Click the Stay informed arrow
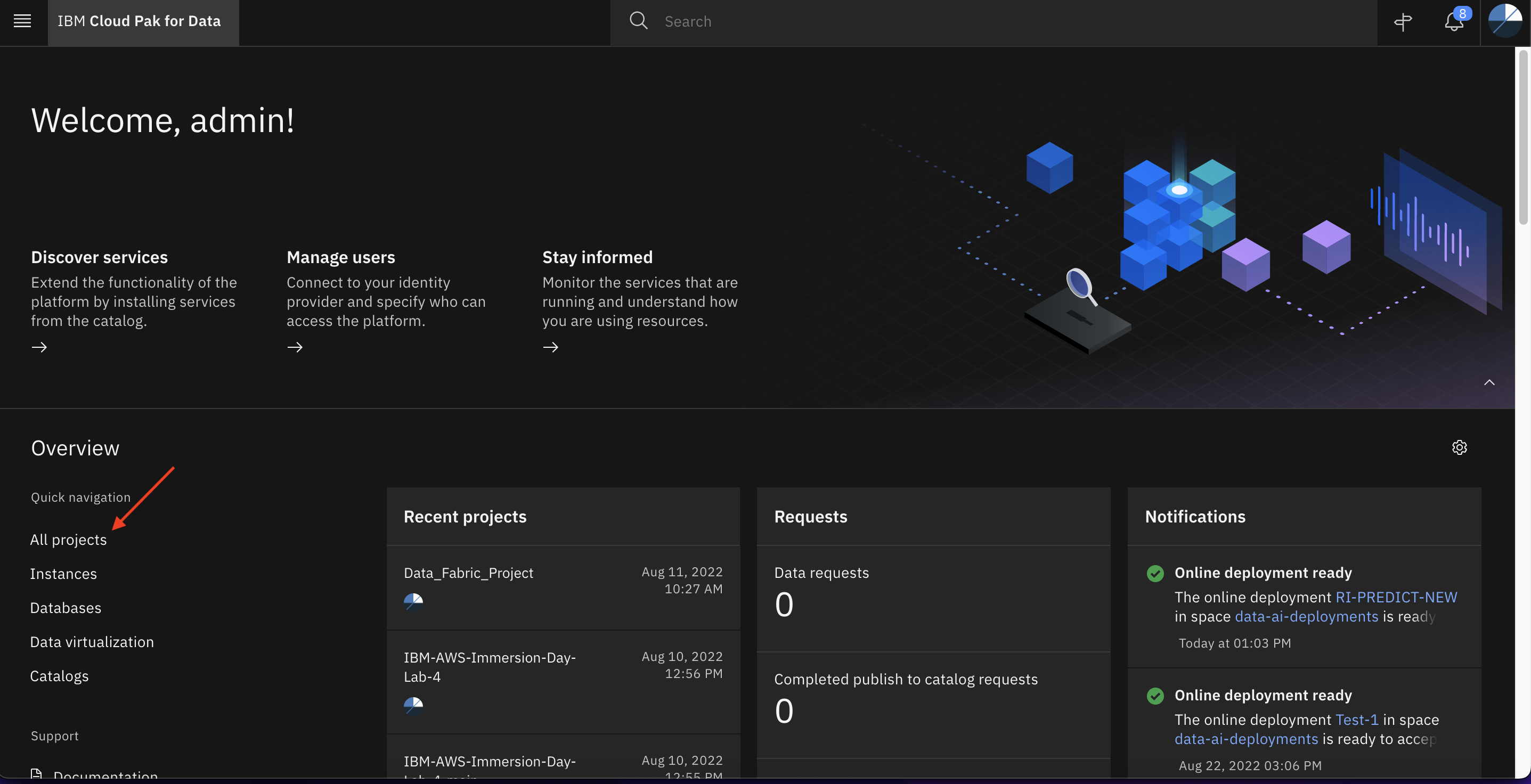This screenshot has width=1531, height=784. pyautogui.click(x=550, y=347)
